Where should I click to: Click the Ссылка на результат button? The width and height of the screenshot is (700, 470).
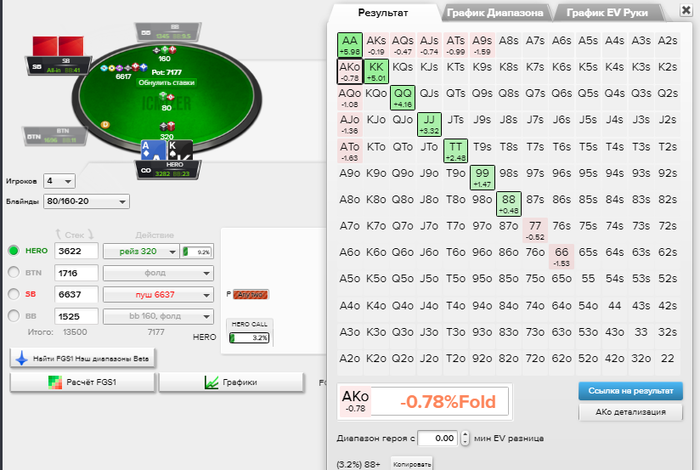point(630,391)
